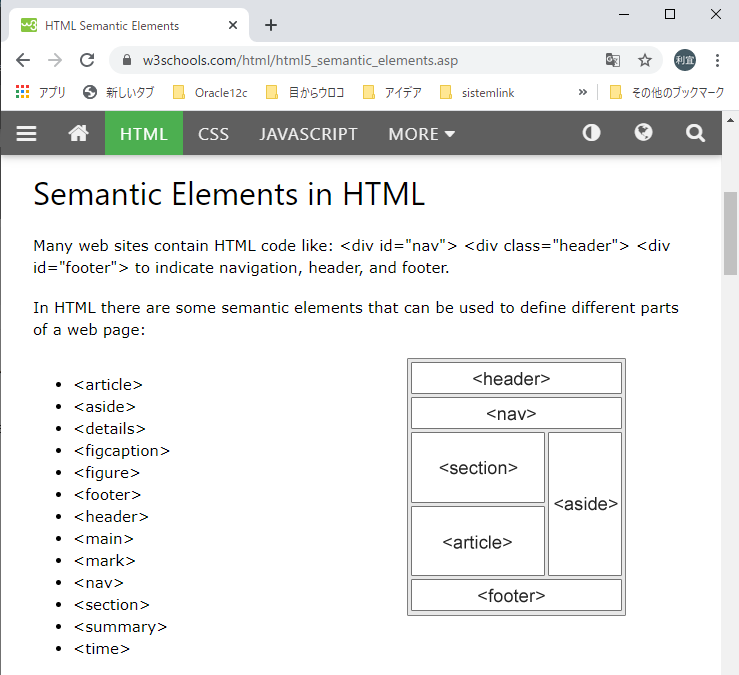Image resolution: width=739 pixels, height=675 pixels.
Task: Click the Semantic Elements in HTML heading
Action: tap(229, 194)
